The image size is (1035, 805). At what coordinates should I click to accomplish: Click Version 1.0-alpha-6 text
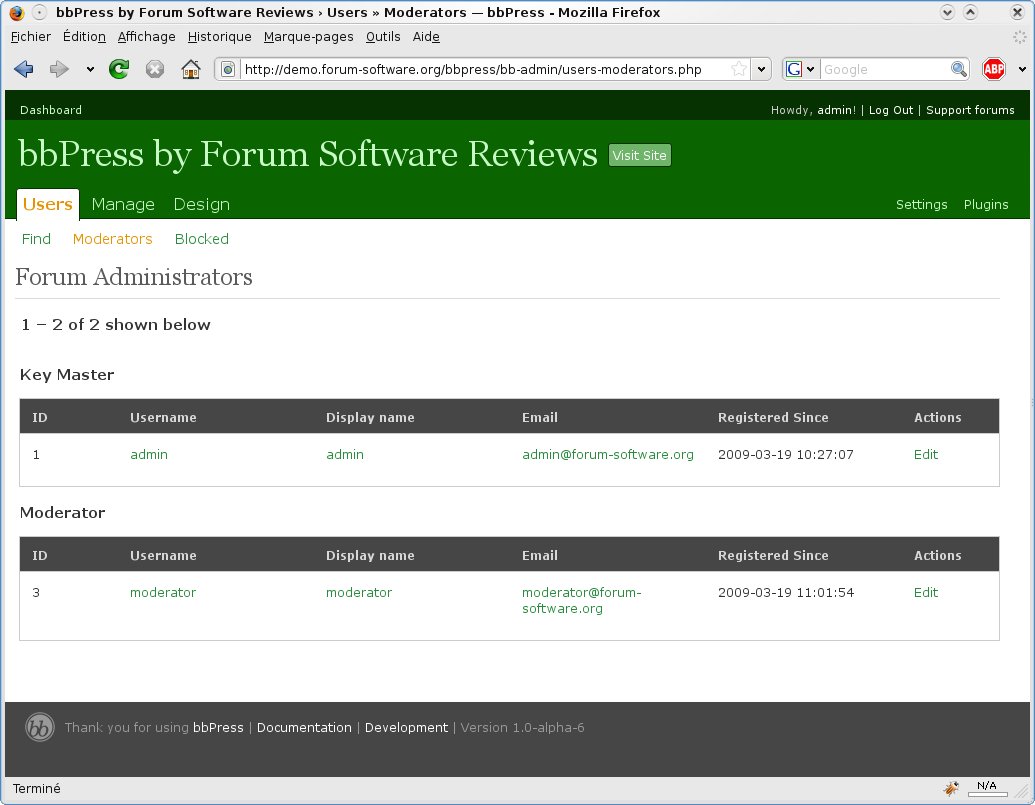(x=522, y=728)
